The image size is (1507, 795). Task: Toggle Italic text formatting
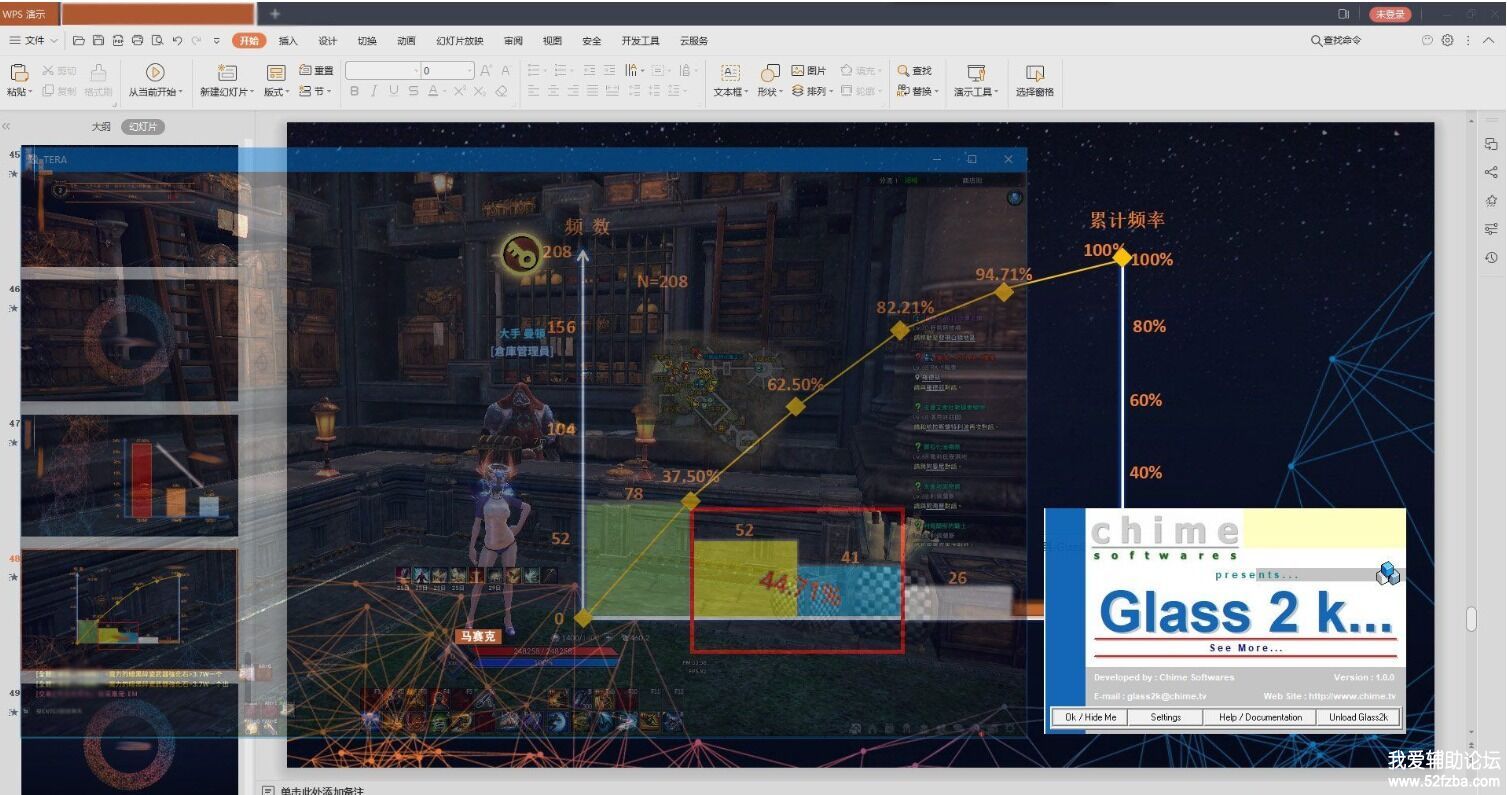374,91
